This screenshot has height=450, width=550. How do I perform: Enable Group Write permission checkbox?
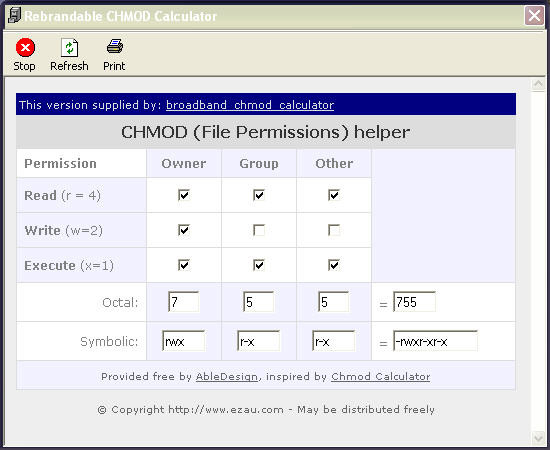[x=259, y=230]
